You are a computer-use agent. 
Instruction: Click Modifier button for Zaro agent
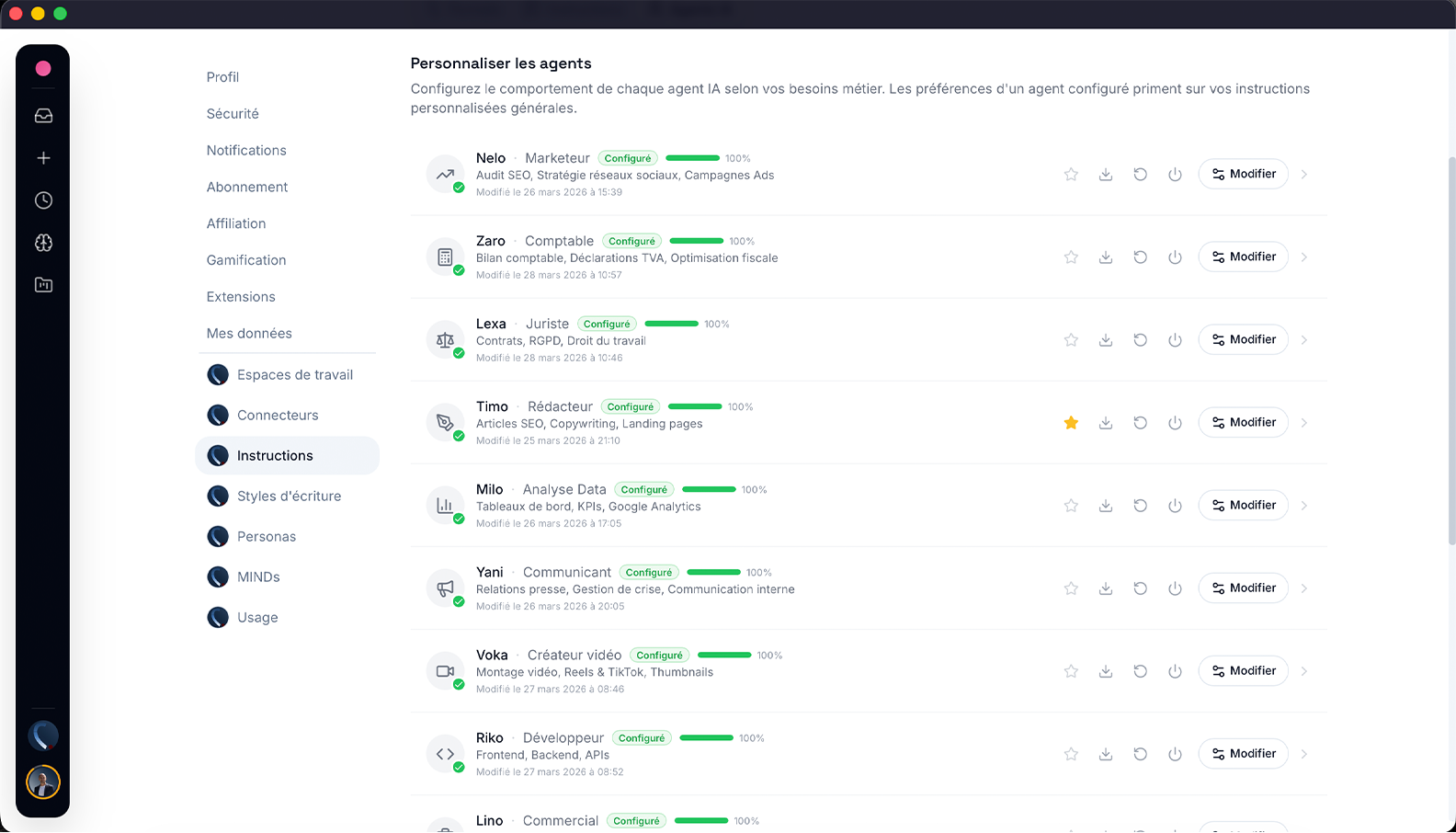pyautogui.click(x=1243, y=257)
